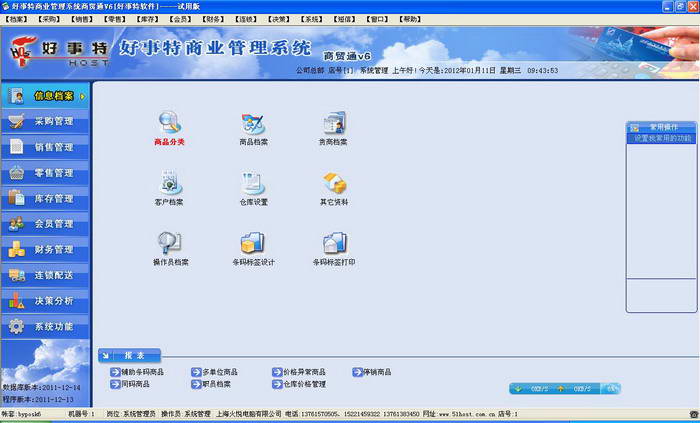700x423 pixels.
Task: Open the 价格异常商品 report link
Action: pyautogui.click(x=299, y=372)
